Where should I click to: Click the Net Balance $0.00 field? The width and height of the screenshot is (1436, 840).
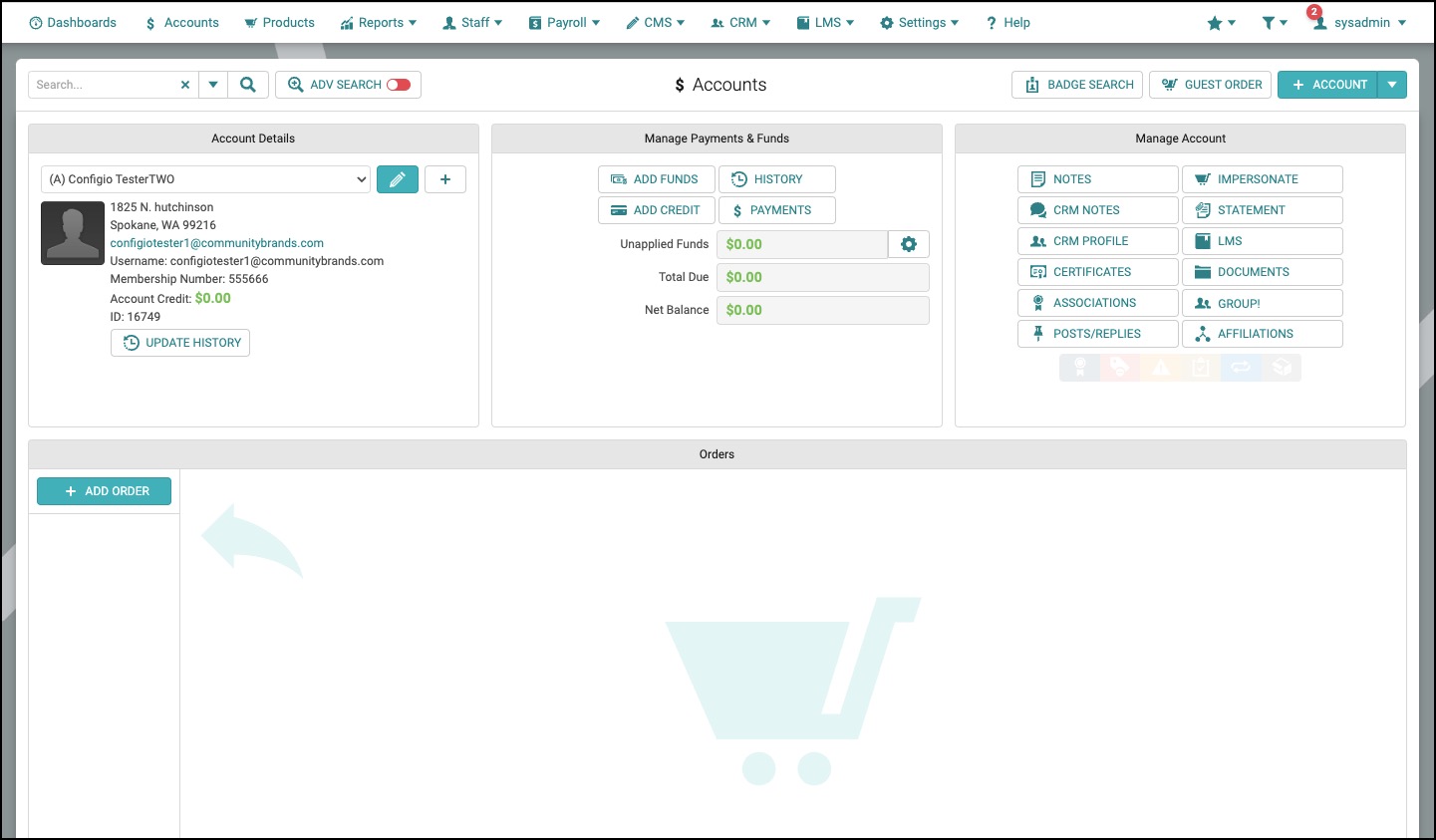pos(823,310)
